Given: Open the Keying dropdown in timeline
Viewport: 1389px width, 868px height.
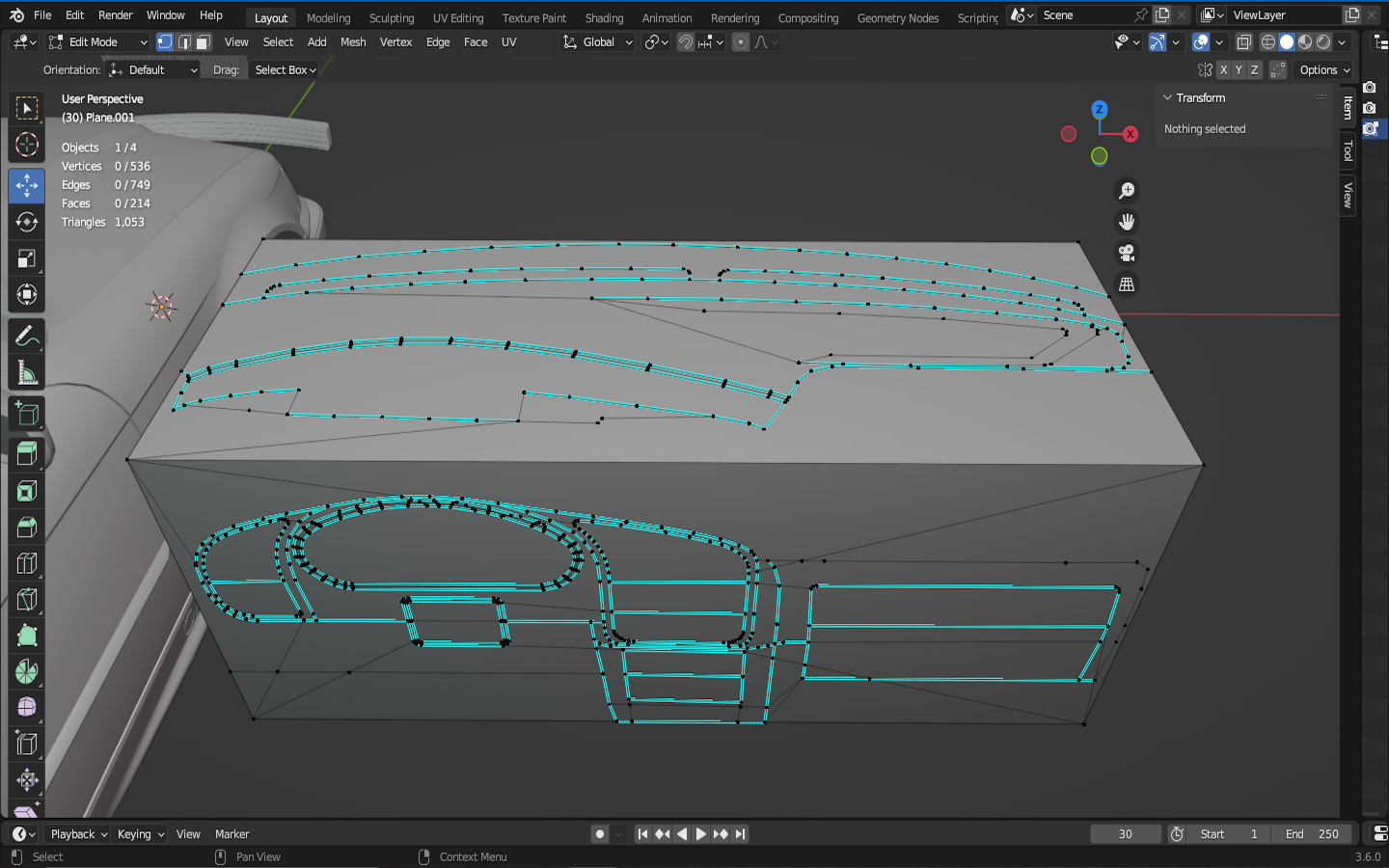Looking at the screenshot, I should 140,834.
